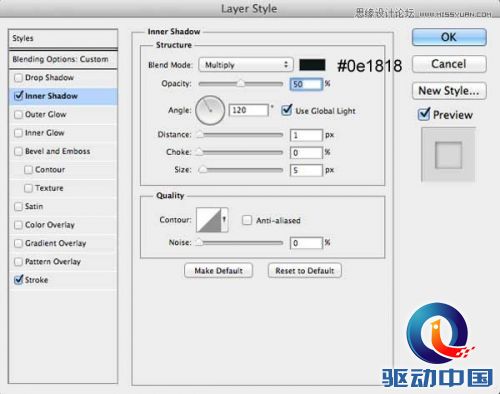
Task: Click Make Default button
Action: point(218,270)
